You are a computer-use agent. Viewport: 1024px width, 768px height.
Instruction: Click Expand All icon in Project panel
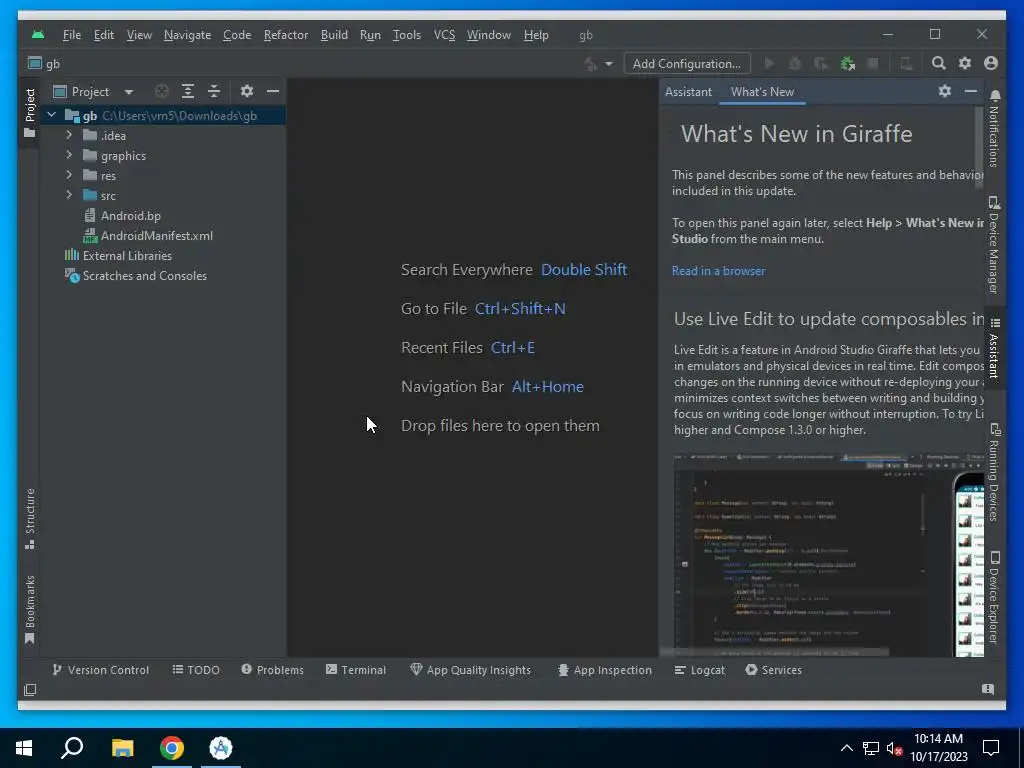click(x=188, y=91)
